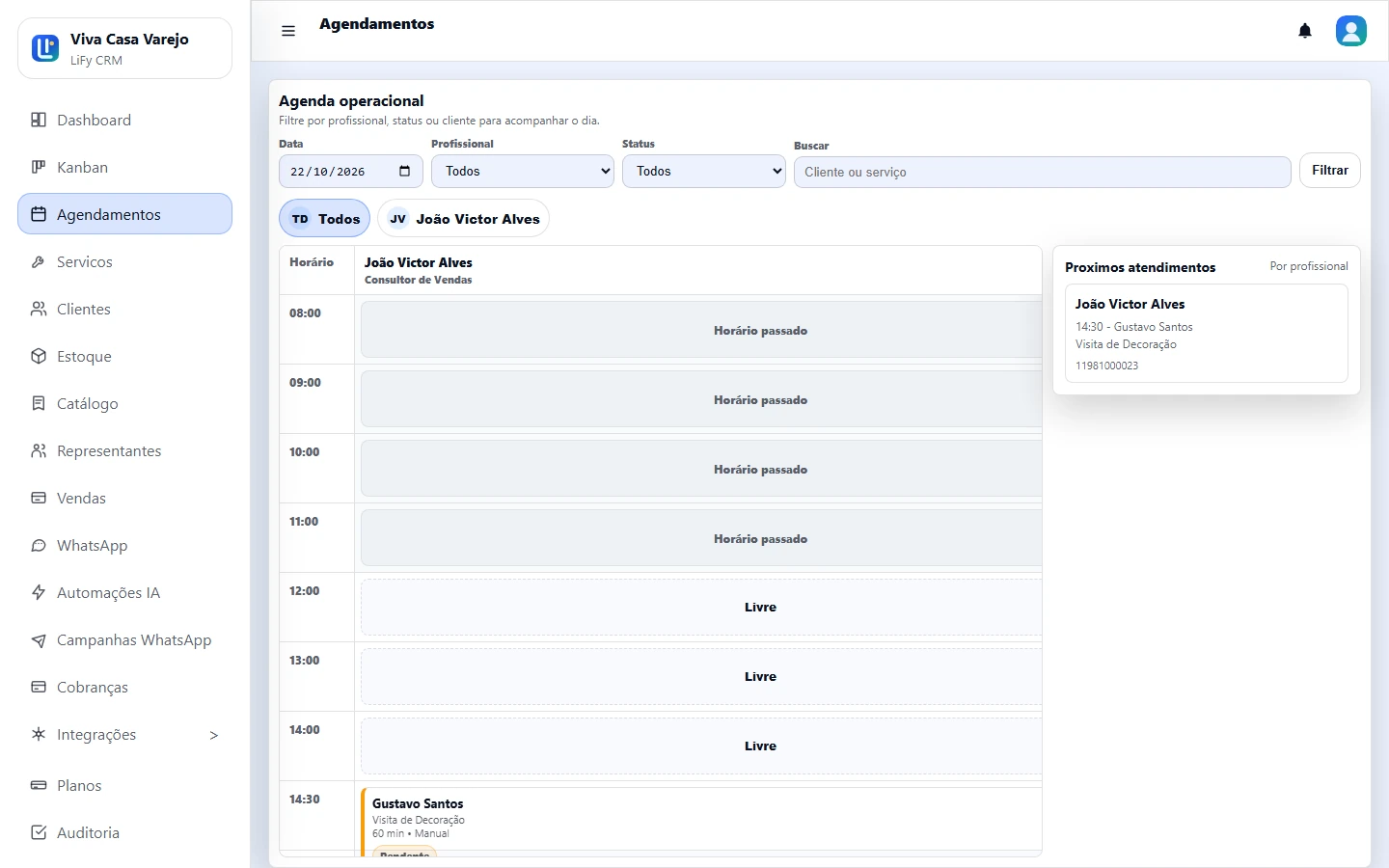Click the Automações IA lightning icon
The width and height of the screenshot is (1389, 868).
(39, 593)
